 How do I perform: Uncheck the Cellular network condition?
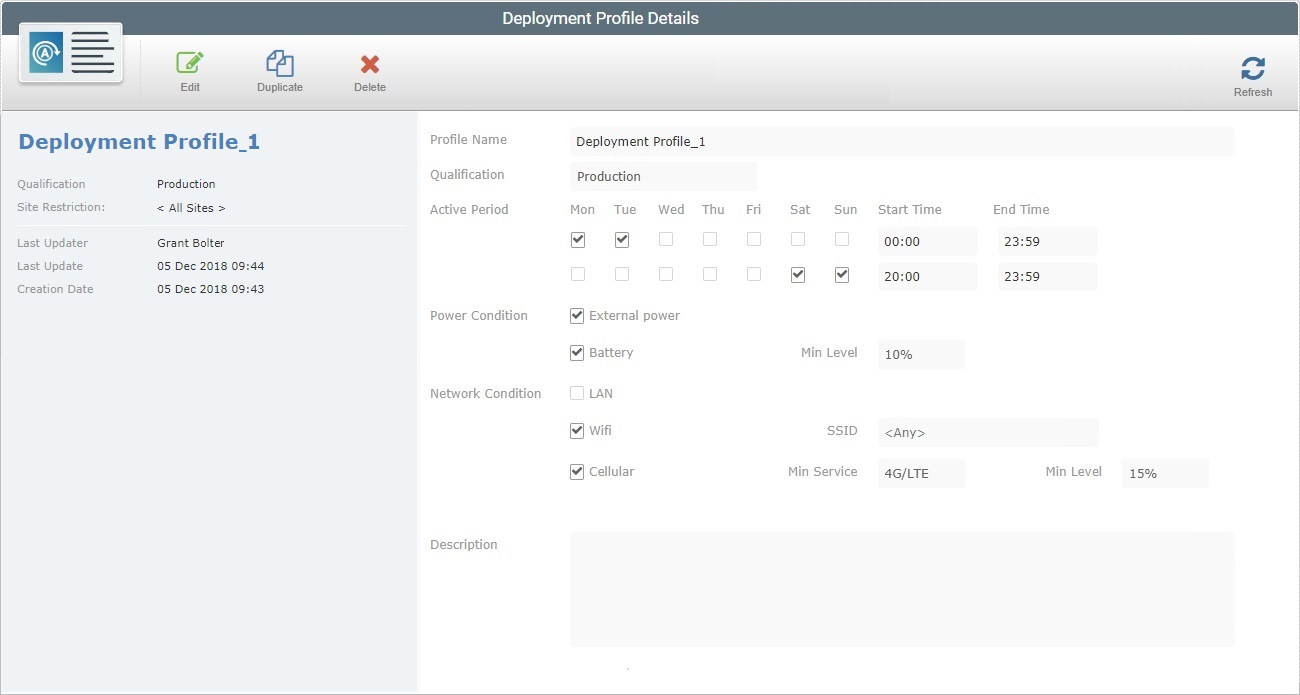pyautogui.click(x=577, y=471)
